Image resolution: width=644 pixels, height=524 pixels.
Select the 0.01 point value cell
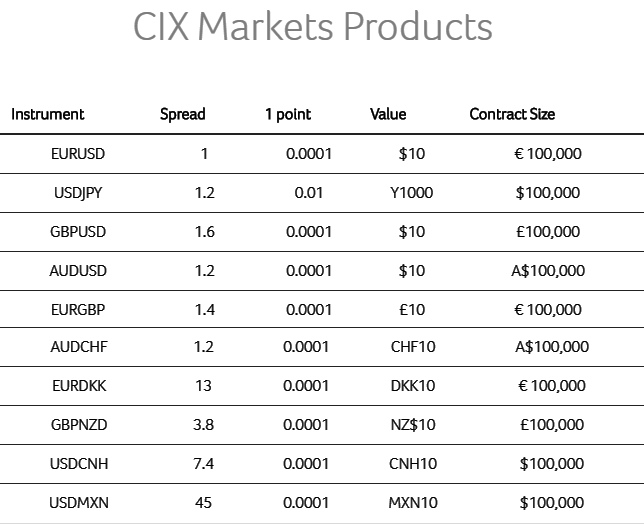(308, 193)
